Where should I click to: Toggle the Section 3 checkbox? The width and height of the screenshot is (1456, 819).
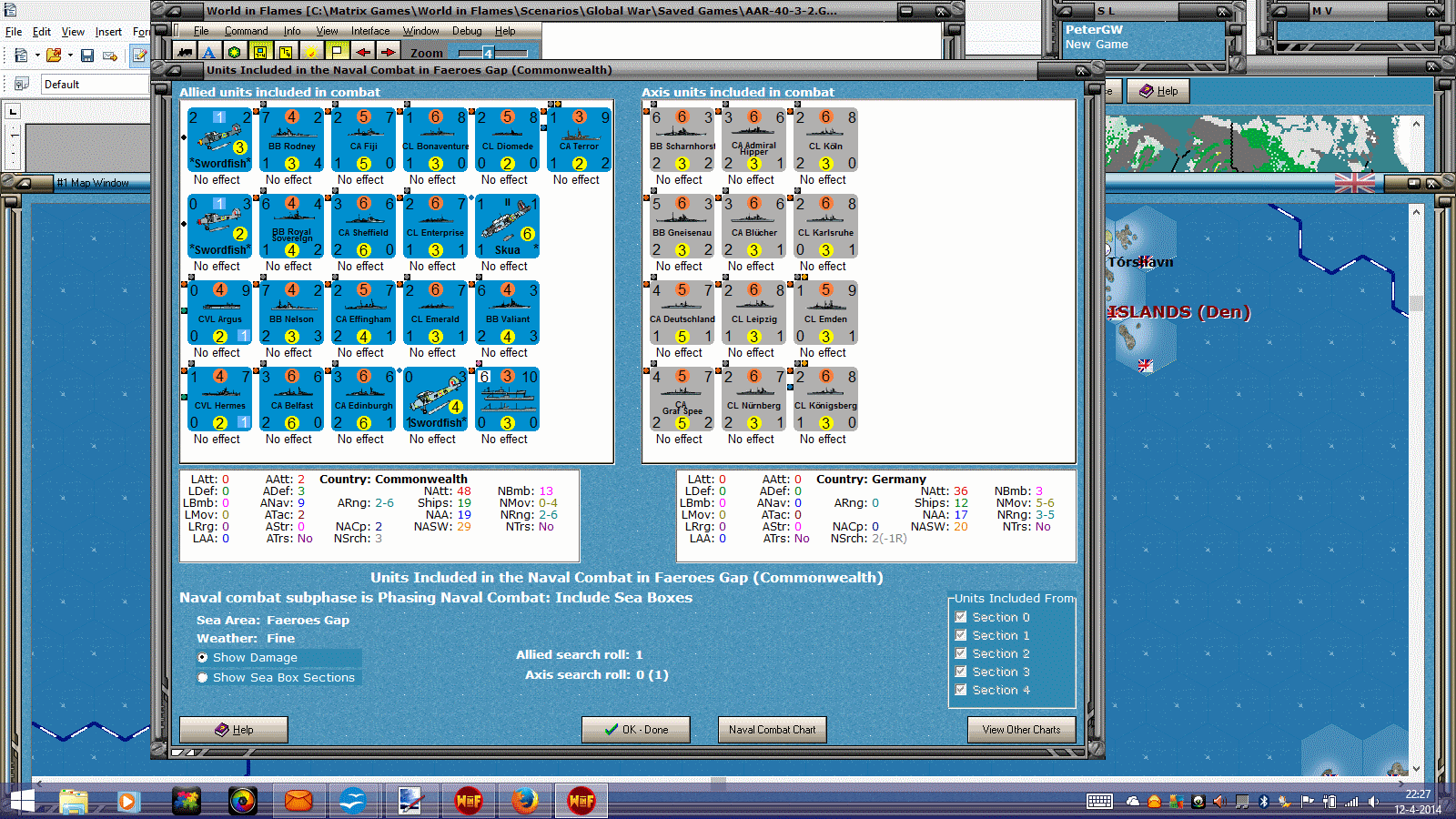pyautogui.click(x=961, y=672)
